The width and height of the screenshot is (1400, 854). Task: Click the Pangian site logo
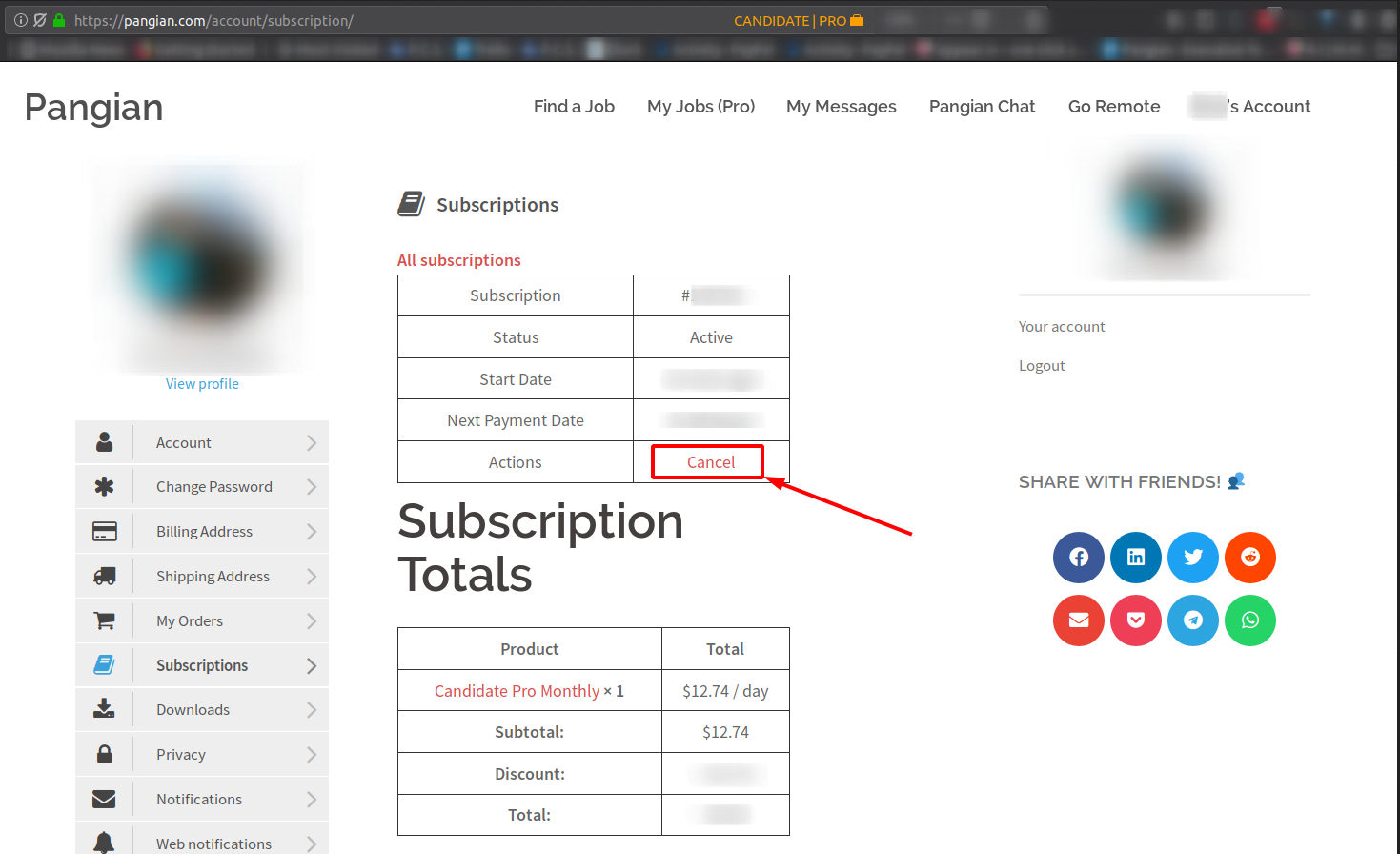click(x=93, y=108)
